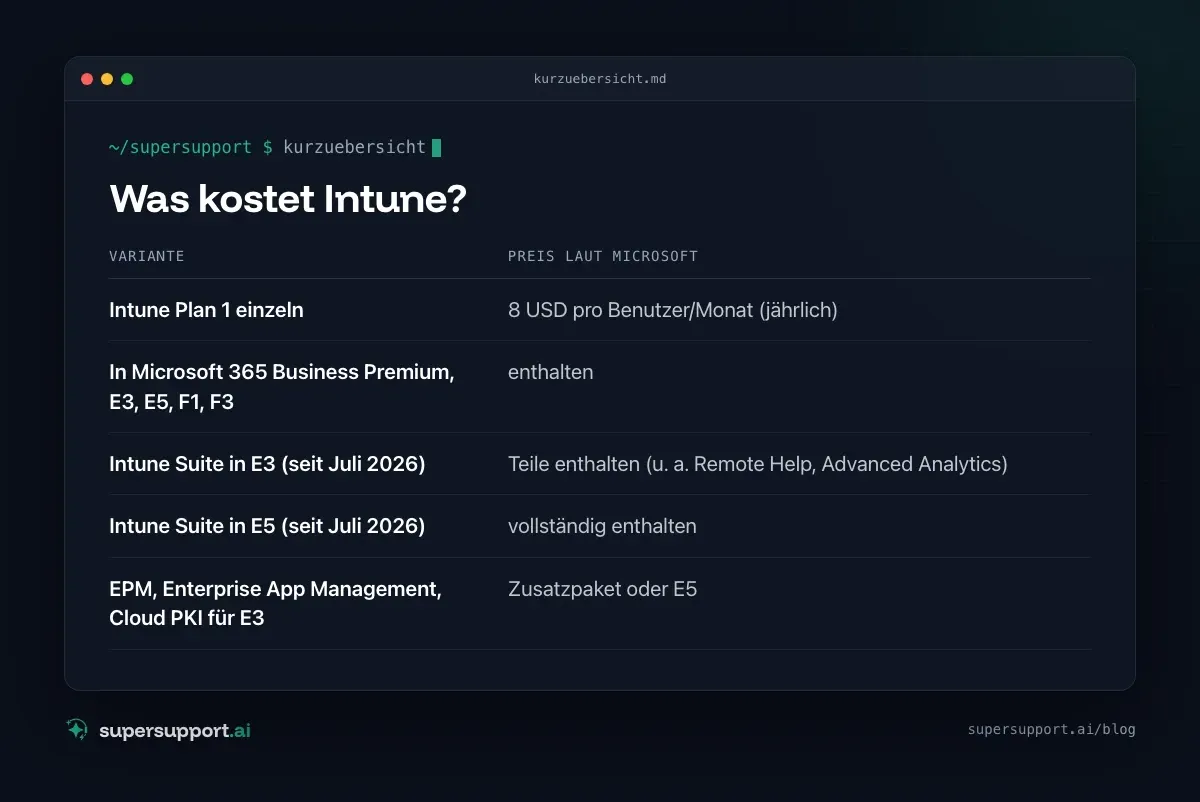
Task: Click the heading Was kostet Intune?
Action: pyautogui.click(x=288, y=199)
